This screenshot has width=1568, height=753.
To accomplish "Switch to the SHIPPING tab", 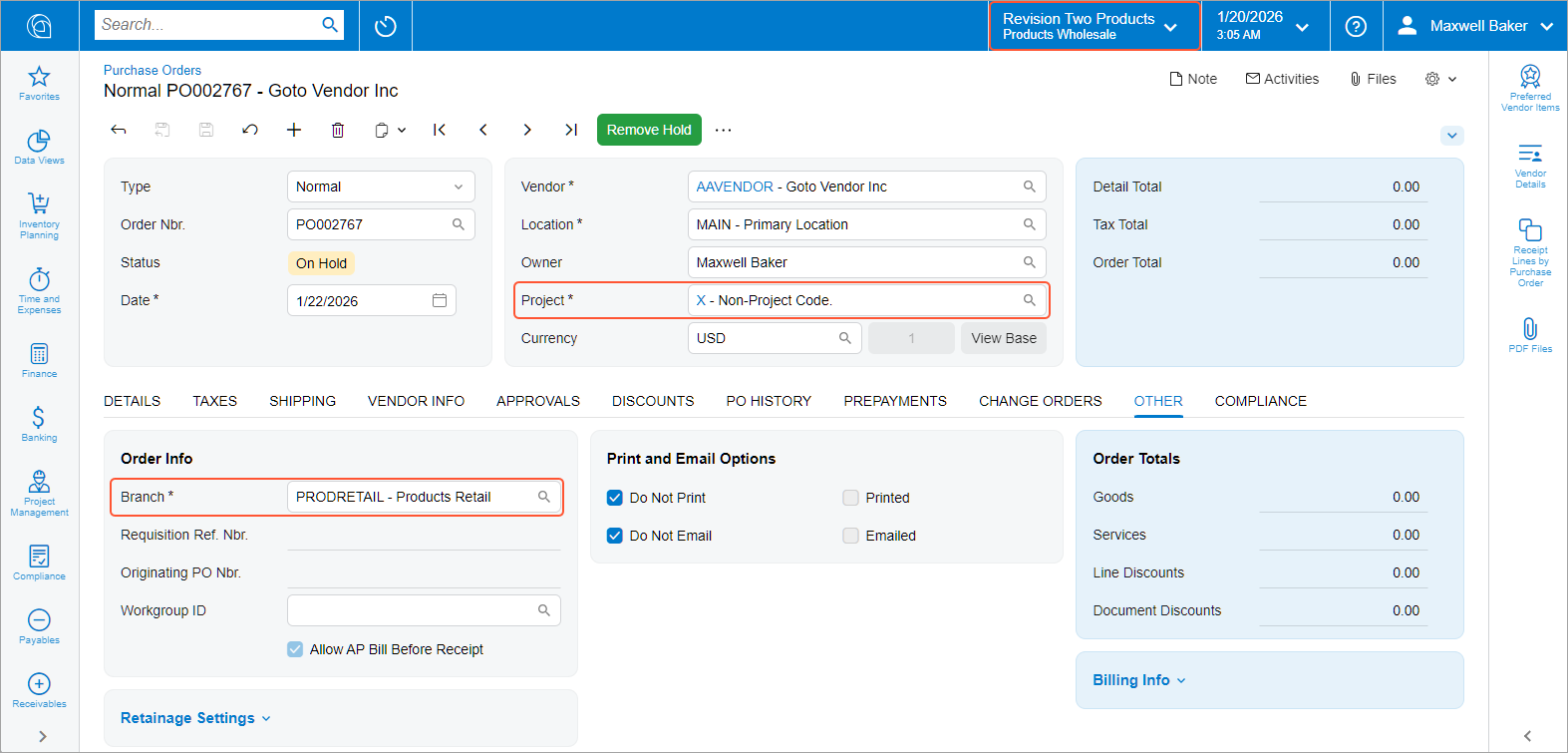I will [x=302, y=401].
